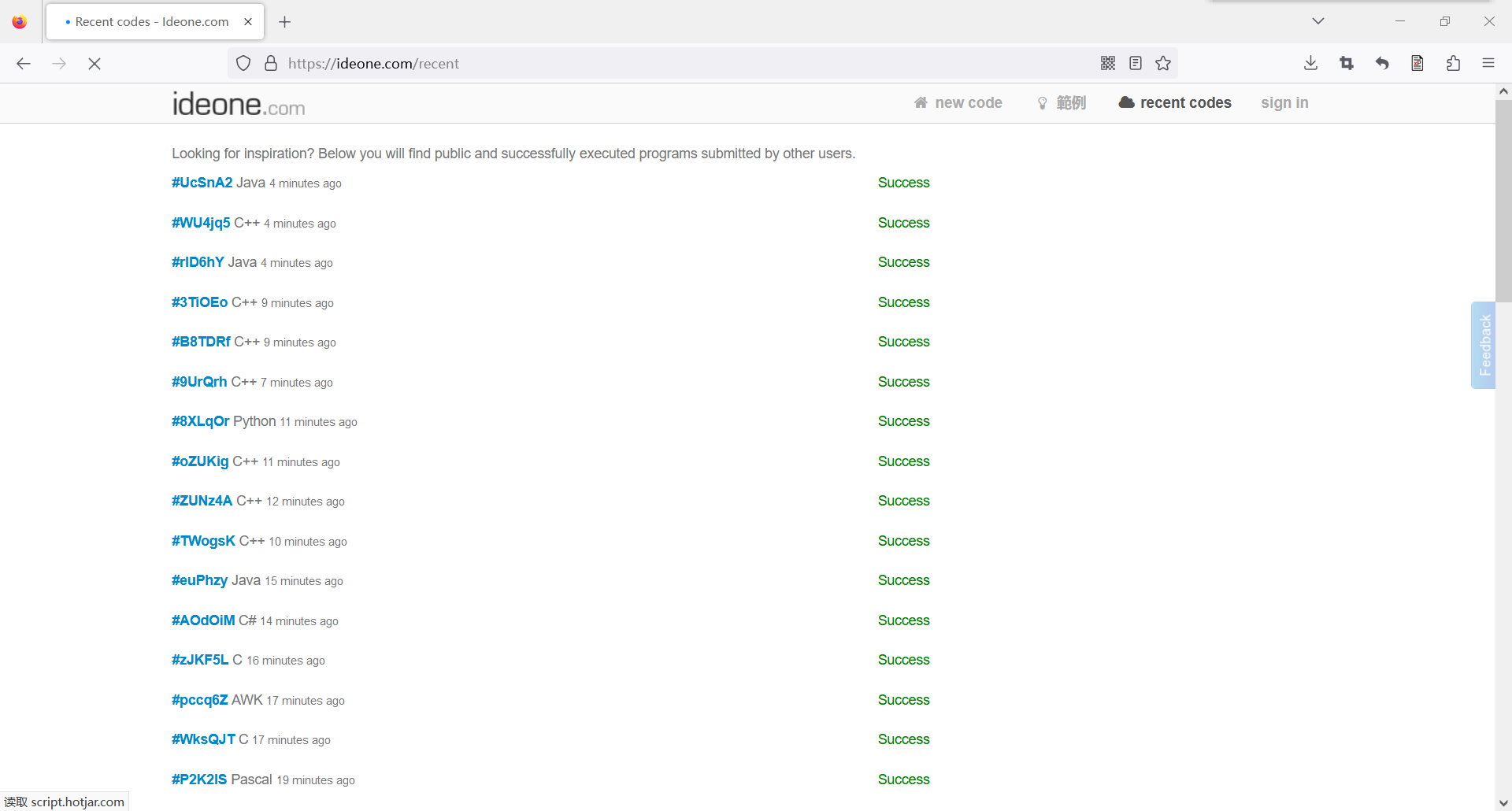The height and width of the screenshot is (811, 1512).
Task: Click Success status for #P2K2IS Pascal row
Action: [x=903, y=780]
